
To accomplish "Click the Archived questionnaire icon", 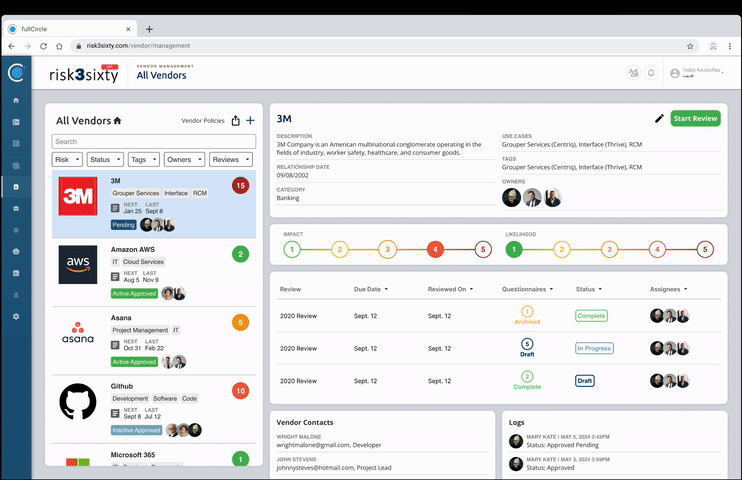I will click(527, 311).
